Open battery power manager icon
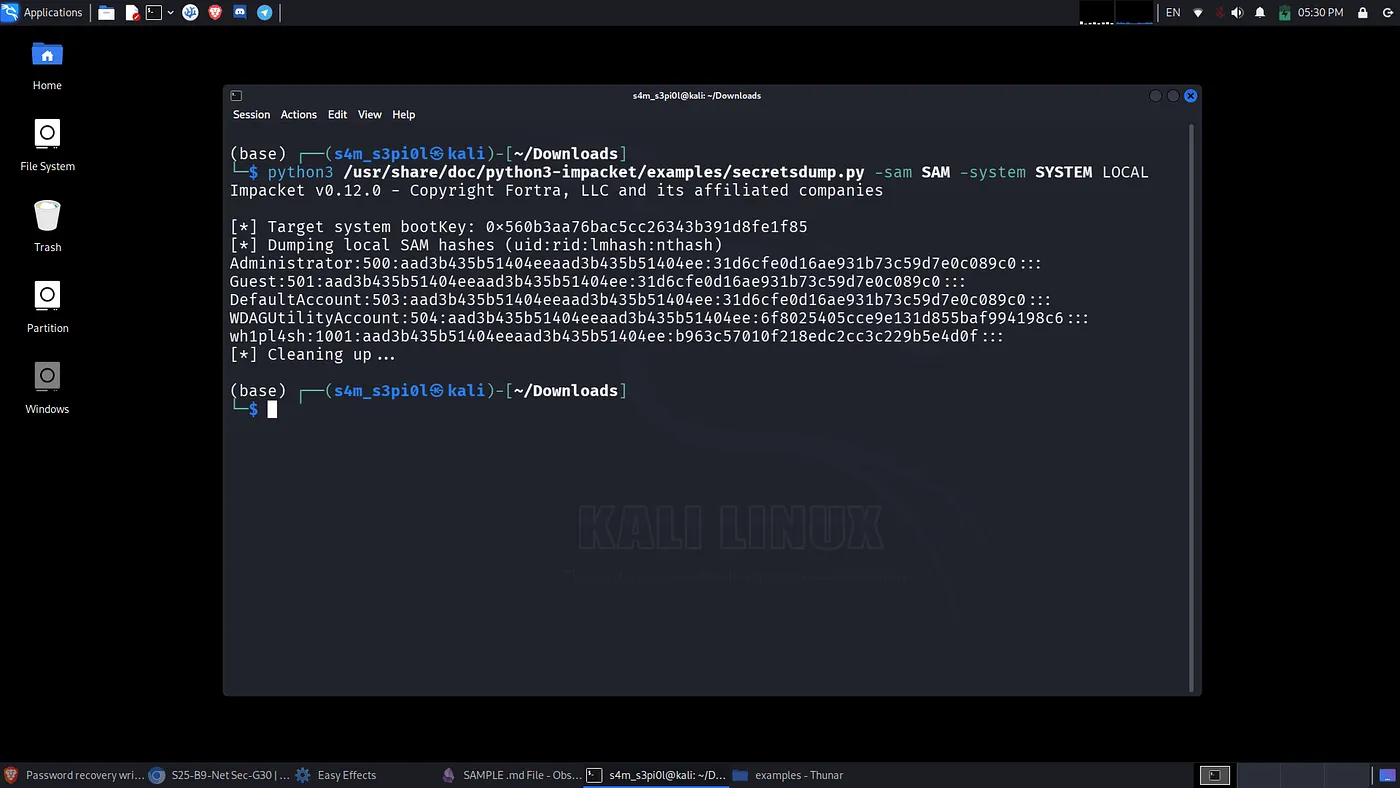The width and height of the screenshot is (1400, 788). (1284, 13)
